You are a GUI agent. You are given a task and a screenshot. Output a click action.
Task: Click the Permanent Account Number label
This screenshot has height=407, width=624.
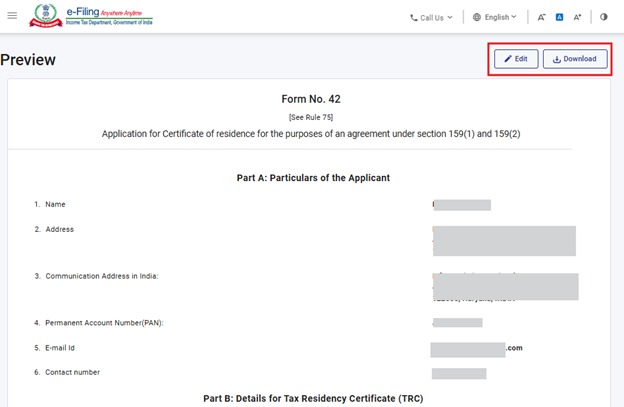104,323
